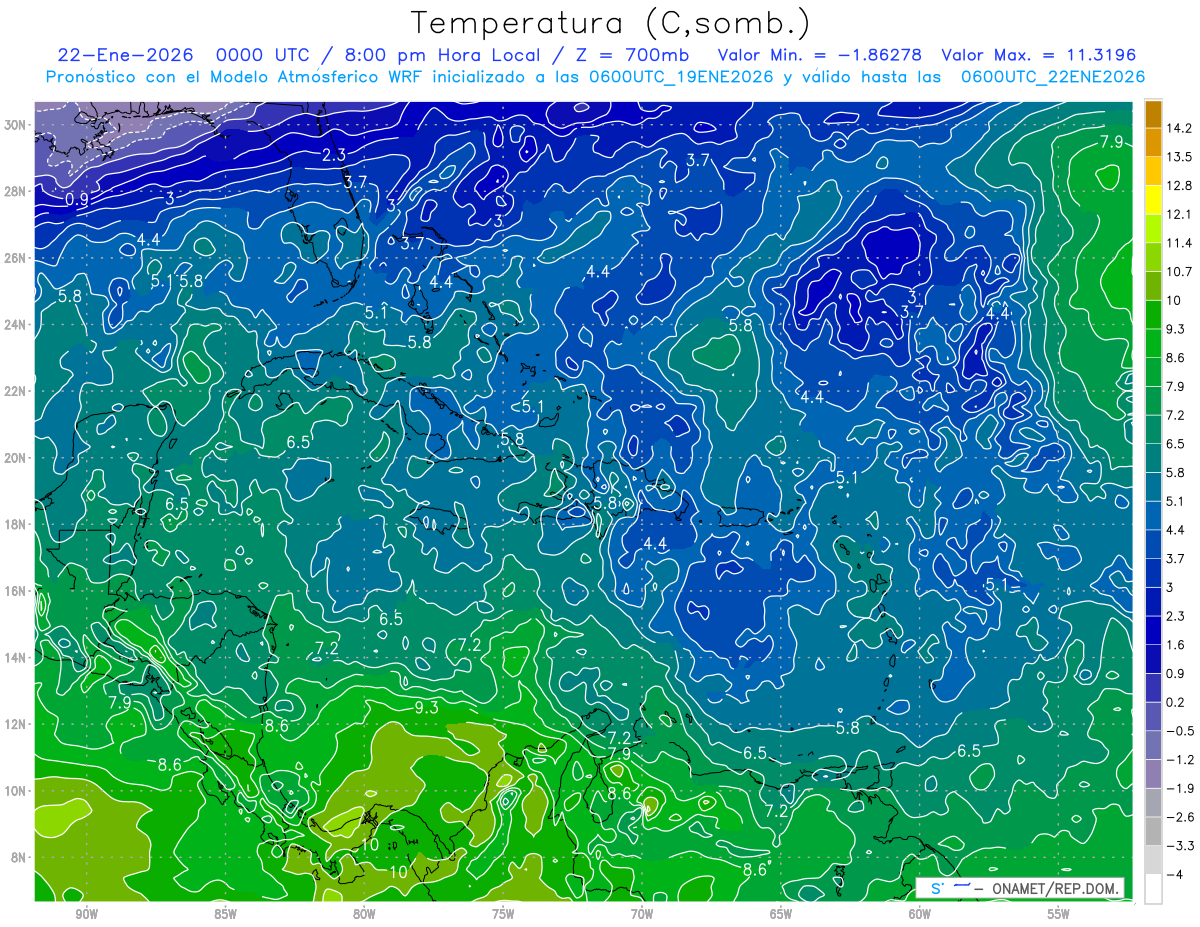Image resolution: width=1200 pixels, height=927 pixels.
Task: Click the 9.3 contour label on the map
Action: pos(426,707)
